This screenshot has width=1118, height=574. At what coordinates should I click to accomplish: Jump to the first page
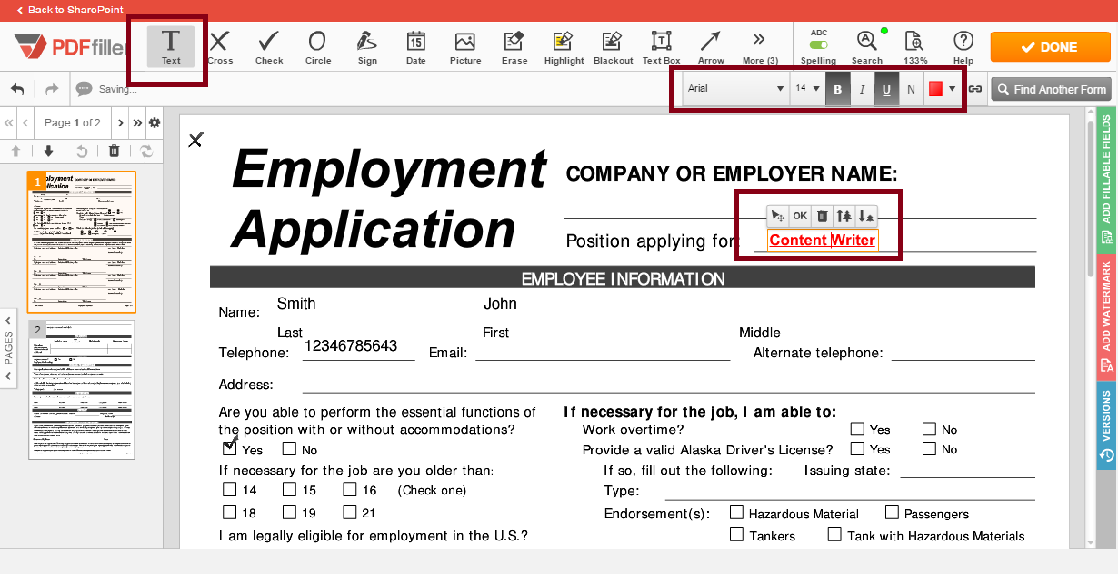point(9,123)
